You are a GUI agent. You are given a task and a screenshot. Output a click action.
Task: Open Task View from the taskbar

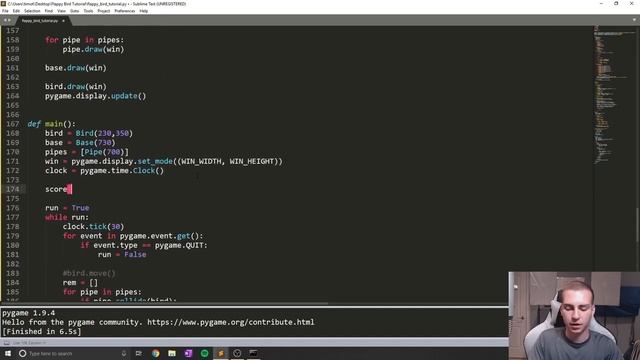[x=139, y=353]
